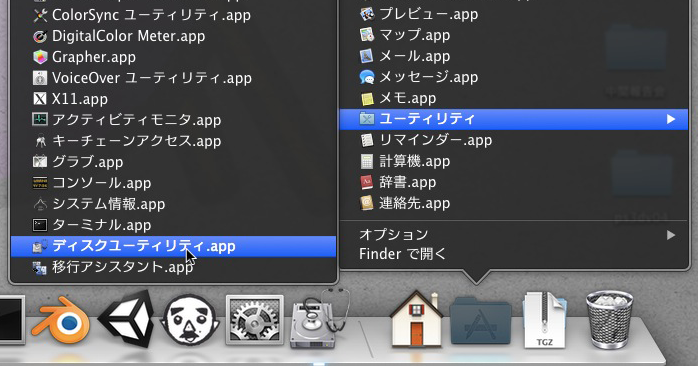Viewport: 698px width, 366px height.
Task: Click the DigitalColor Meter.app icon
Action: coord(40,36)
